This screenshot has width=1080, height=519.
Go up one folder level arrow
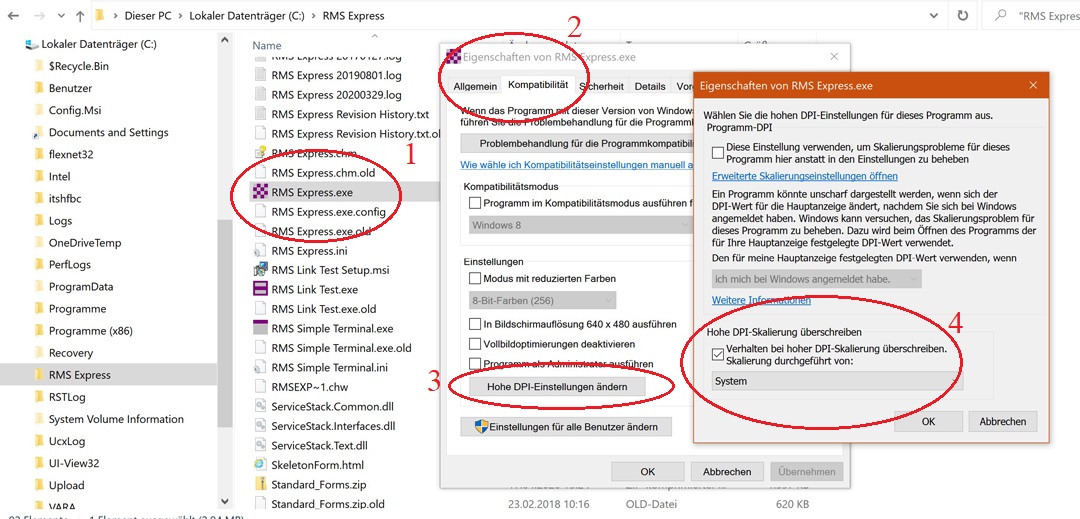tap(80, 15)
